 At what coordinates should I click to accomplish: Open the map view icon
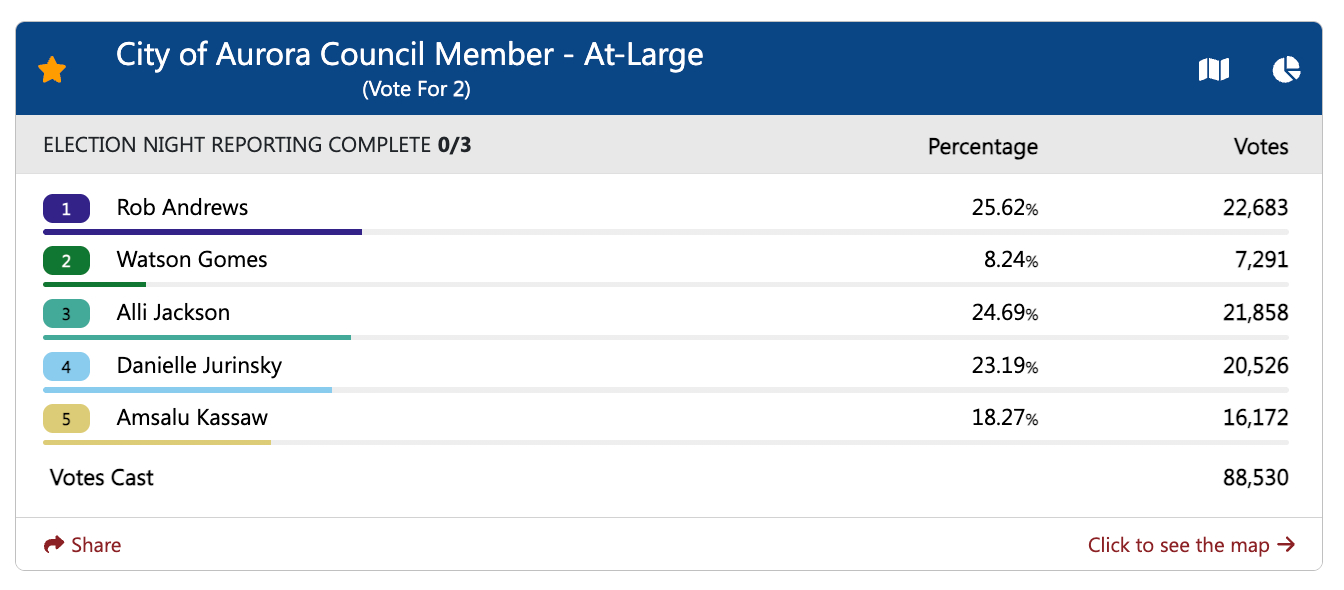click(1214, 69)
